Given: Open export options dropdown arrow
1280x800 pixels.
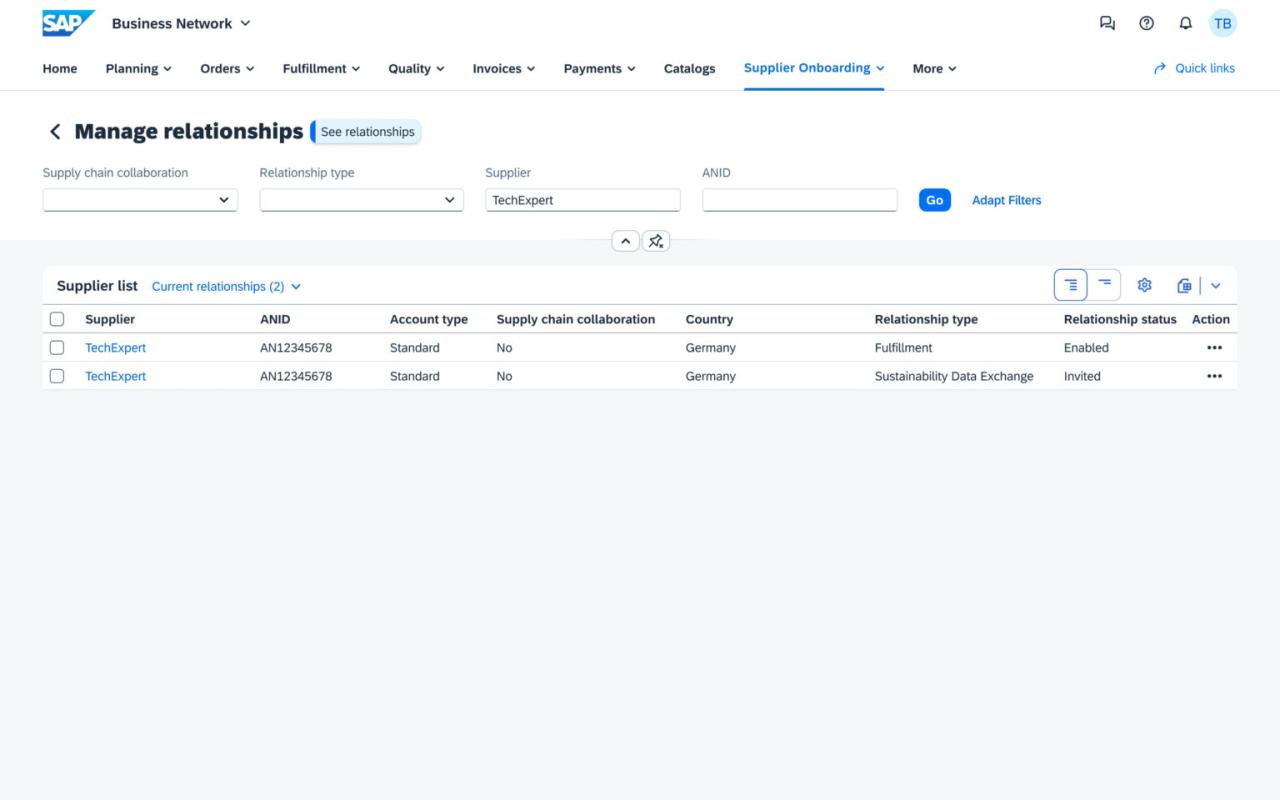Looking at the screenshot, I should click(x=1216, y=285).
